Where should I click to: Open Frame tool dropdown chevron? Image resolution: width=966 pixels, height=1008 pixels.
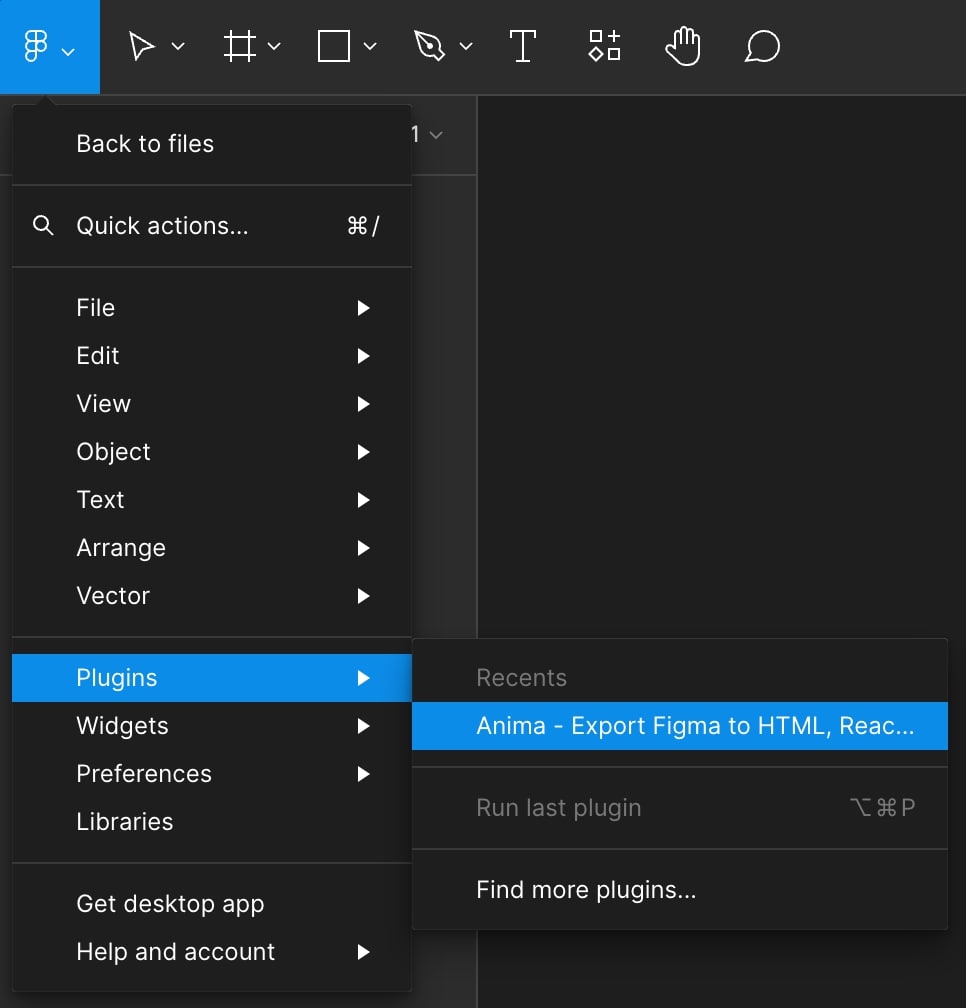coord(274,47)
